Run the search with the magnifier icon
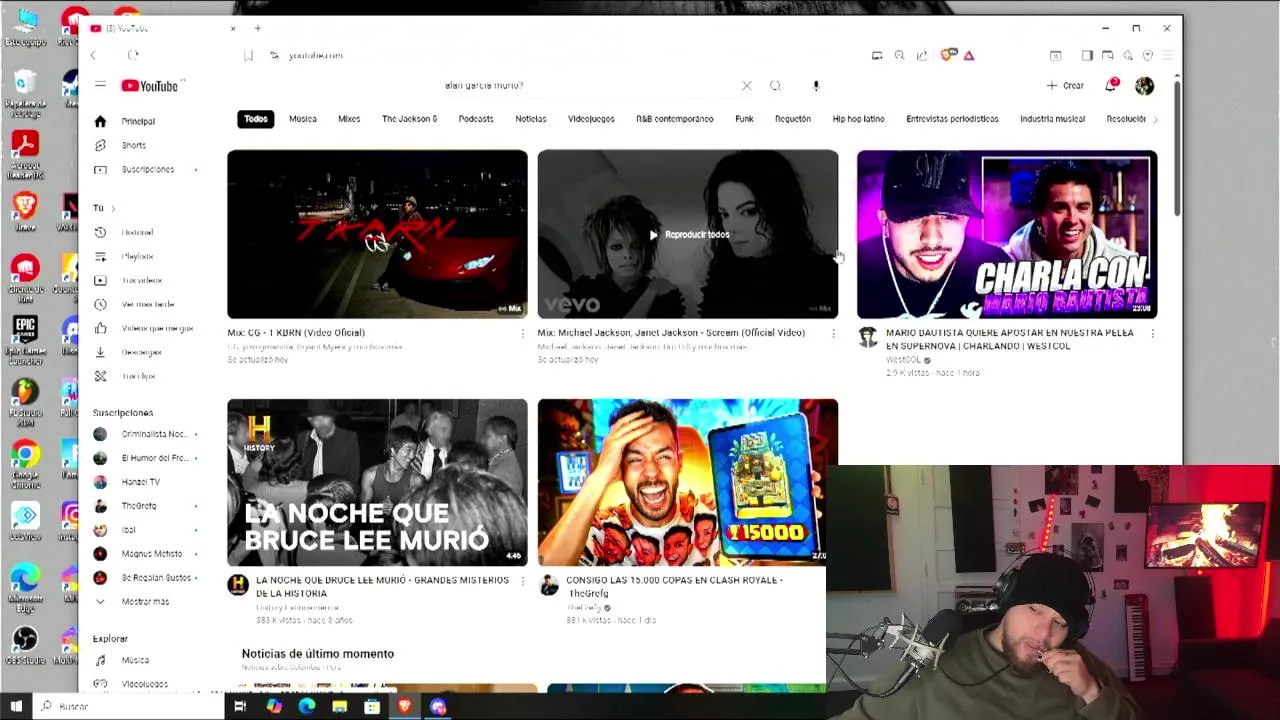Screen dimensions: 1280x720 click(x=775, y=86)
